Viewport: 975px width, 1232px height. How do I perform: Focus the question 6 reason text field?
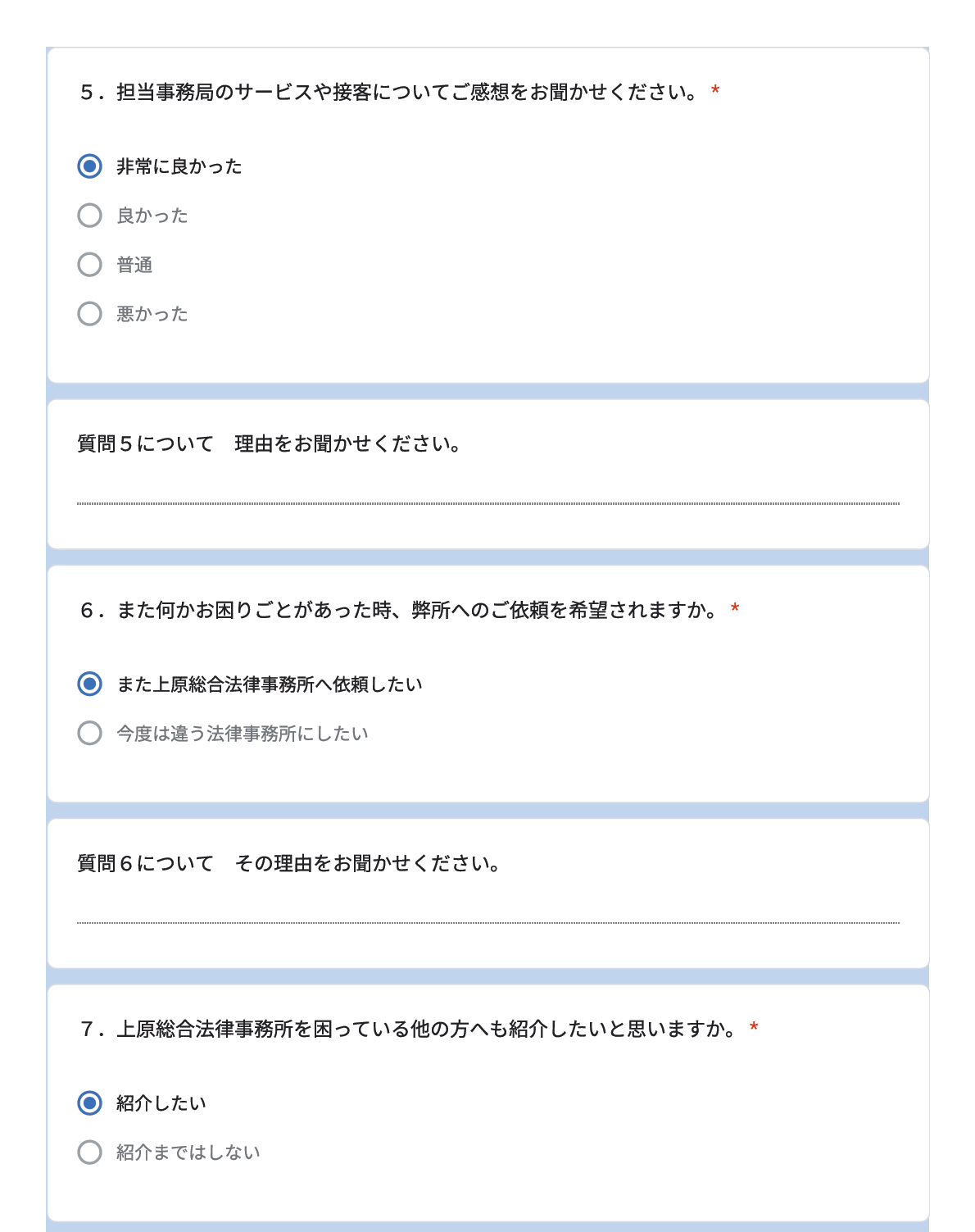click(x=487, y=912)
